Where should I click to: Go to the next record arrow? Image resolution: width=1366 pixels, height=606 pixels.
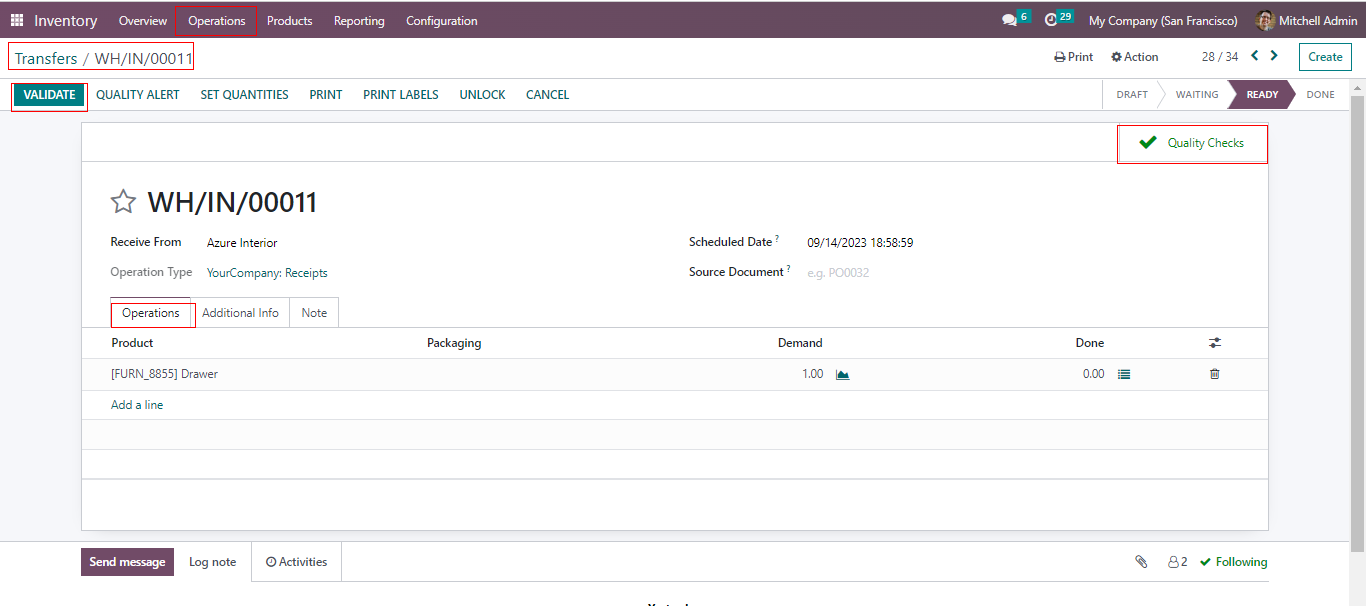click(x=1274, y=56)
